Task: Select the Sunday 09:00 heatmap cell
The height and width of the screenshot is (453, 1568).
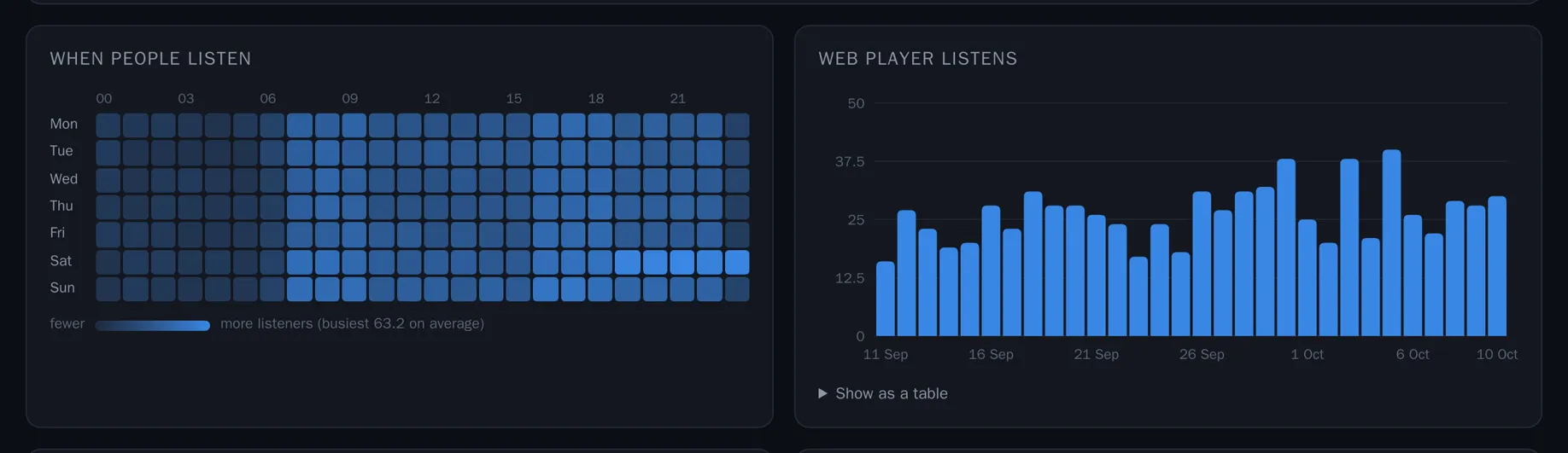Action: 354,289
